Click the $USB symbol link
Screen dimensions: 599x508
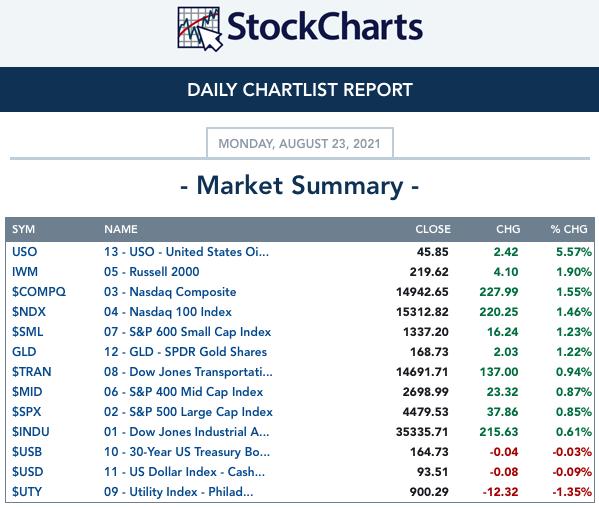pyautogui.click(x=27, y=452)
